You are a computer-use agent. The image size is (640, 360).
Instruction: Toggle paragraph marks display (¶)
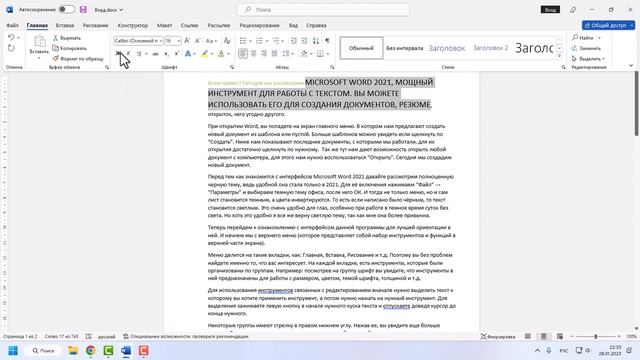(327, 41)
